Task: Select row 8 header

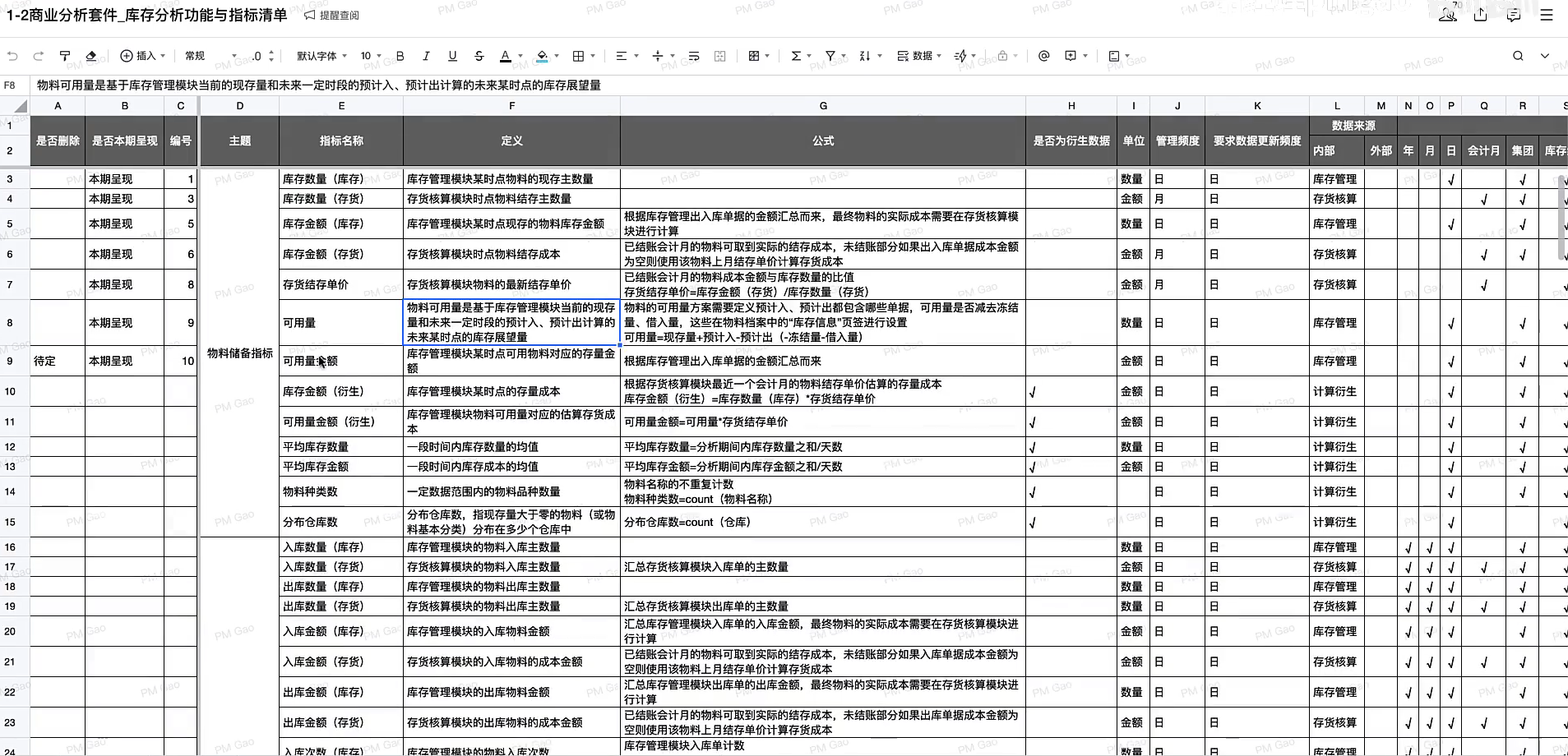Action: coord(10,323)
